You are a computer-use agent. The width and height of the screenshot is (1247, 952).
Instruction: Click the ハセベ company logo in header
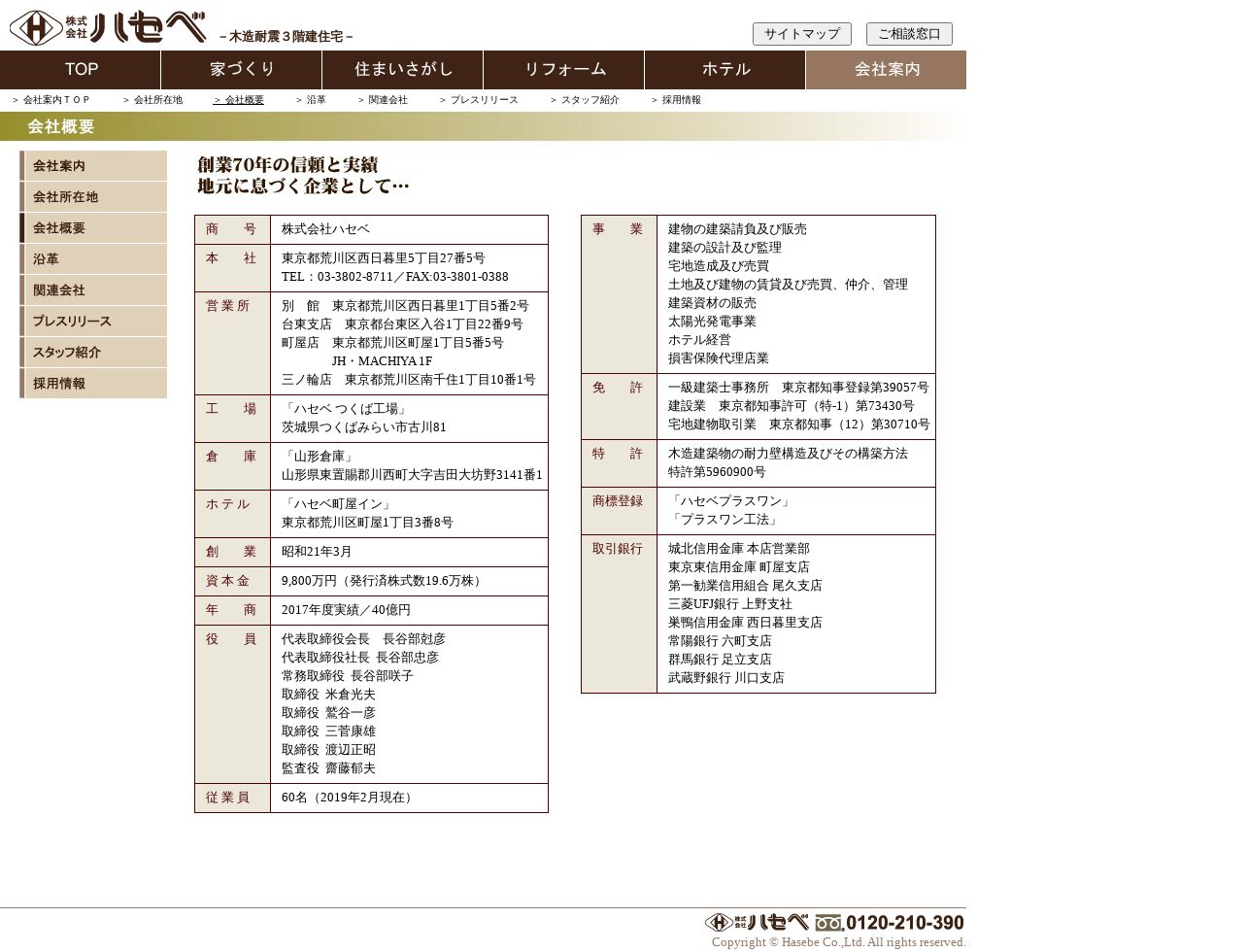click(108, 27)
